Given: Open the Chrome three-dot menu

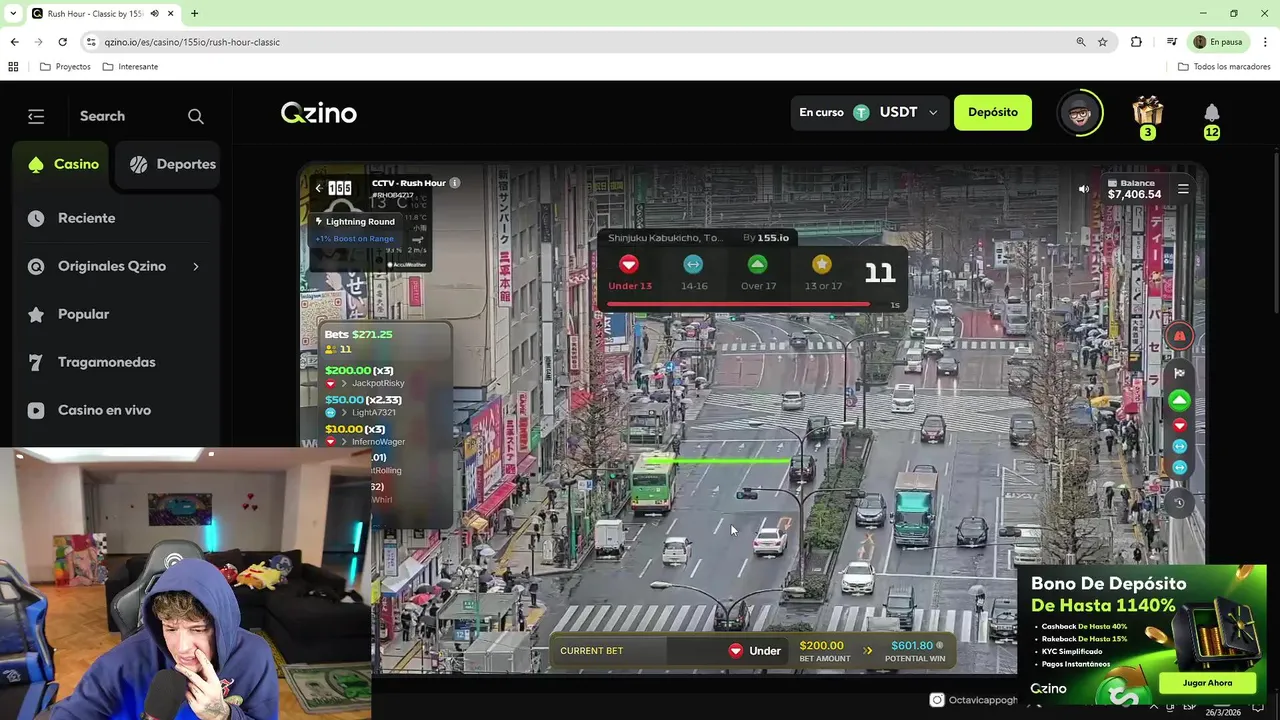Looking at the screenshot, I should [1265, 42].
